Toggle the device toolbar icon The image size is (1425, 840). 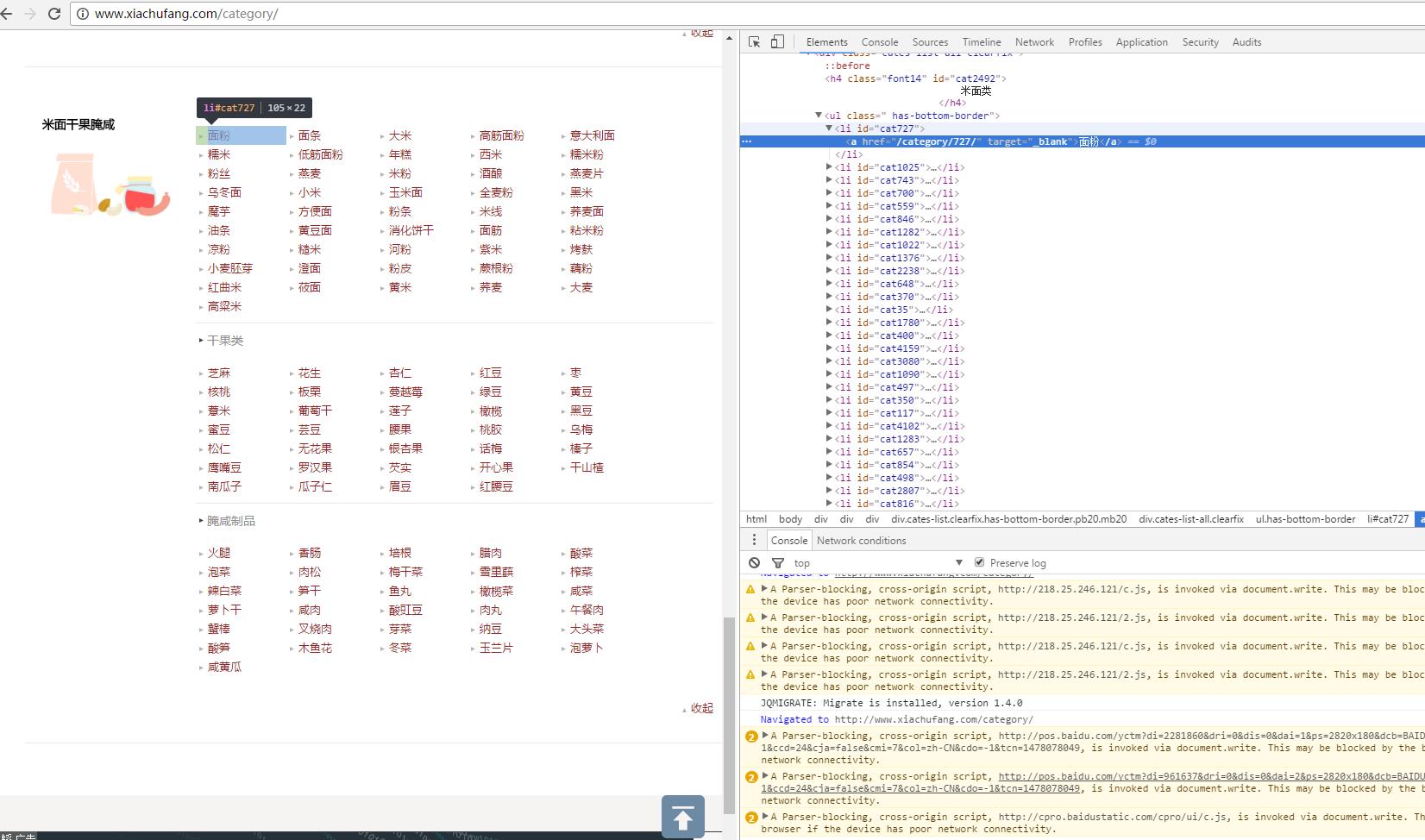point(777,41)
